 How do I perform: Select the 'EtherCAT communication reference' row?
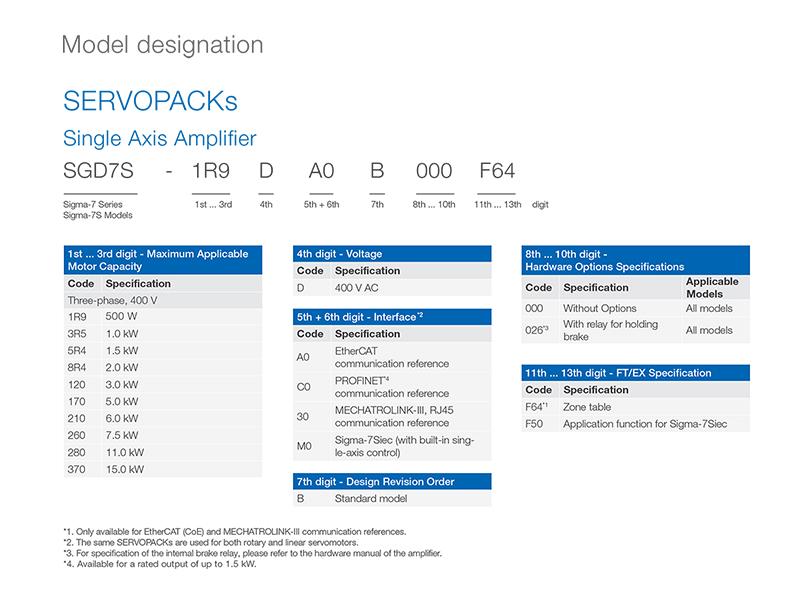pos(392,357)
